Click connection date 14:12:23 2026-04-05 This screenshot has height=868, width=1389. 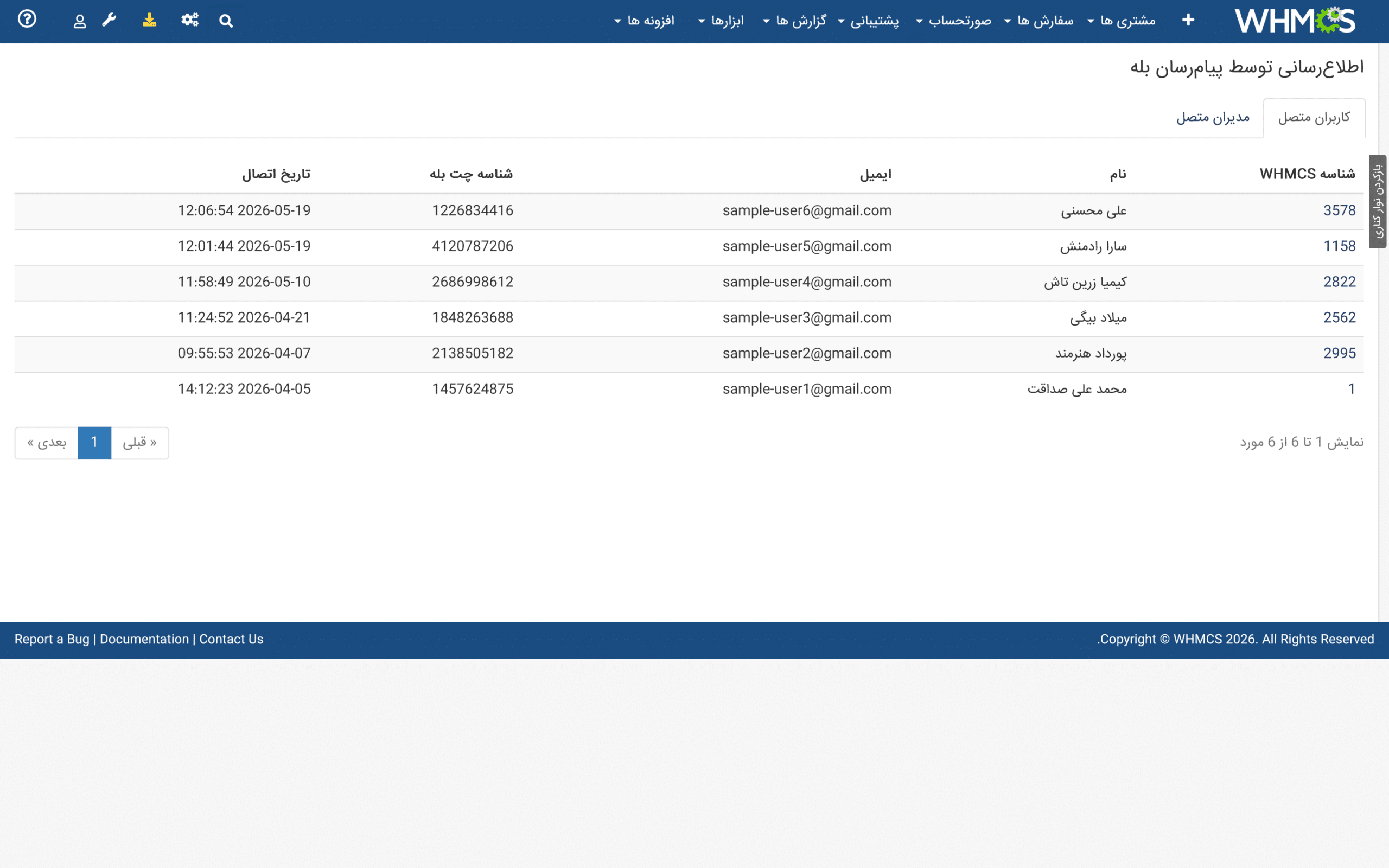244,389
